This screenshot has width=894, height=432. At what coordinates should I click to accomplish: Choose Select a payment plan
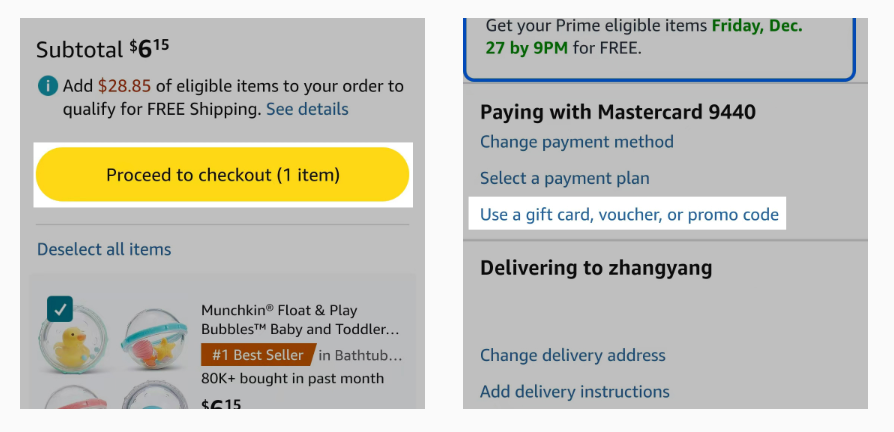565,178
